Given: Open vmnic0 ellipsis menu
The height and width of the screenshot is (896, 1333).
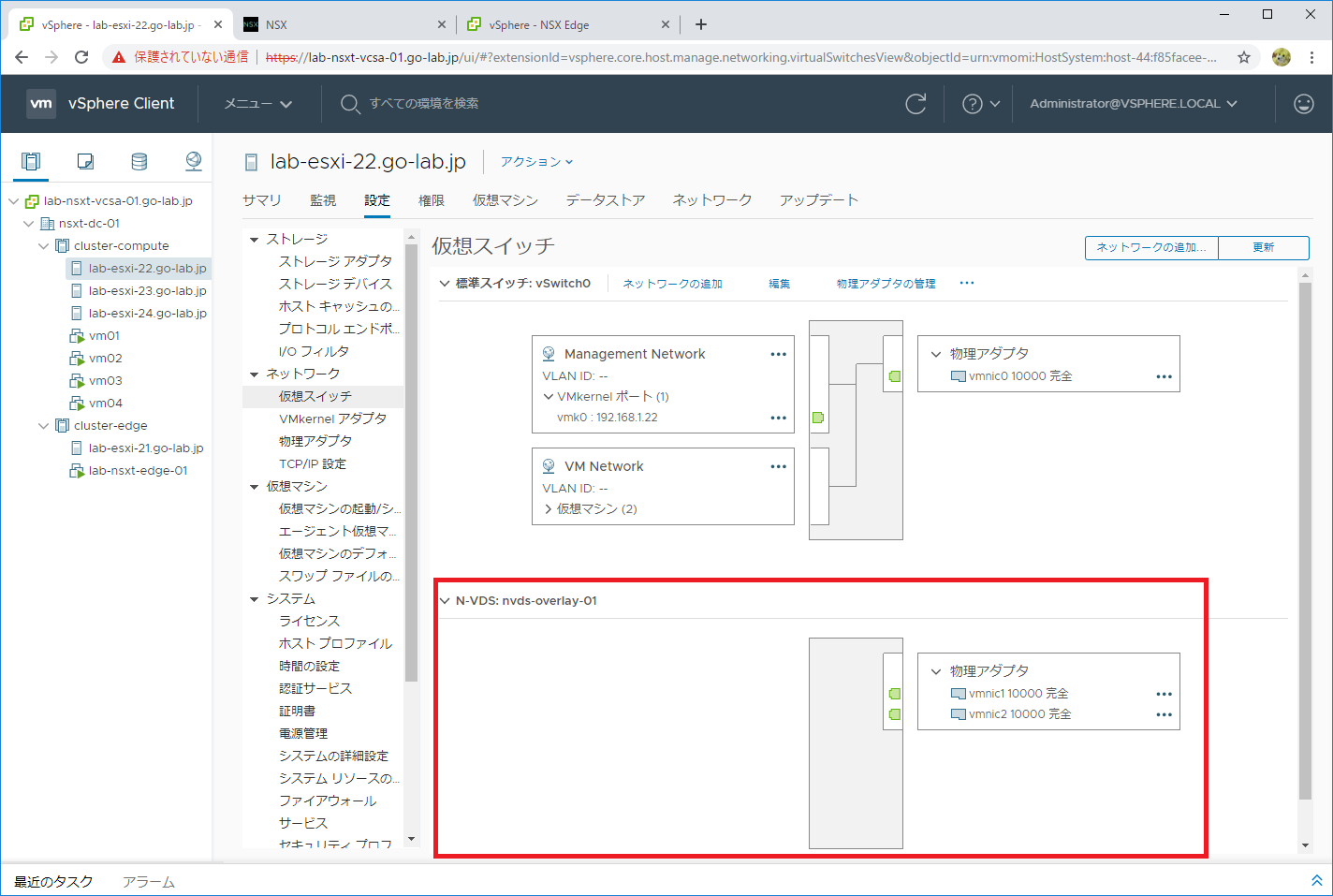Looking at the screenshot, I should (x=1165, y=376).
